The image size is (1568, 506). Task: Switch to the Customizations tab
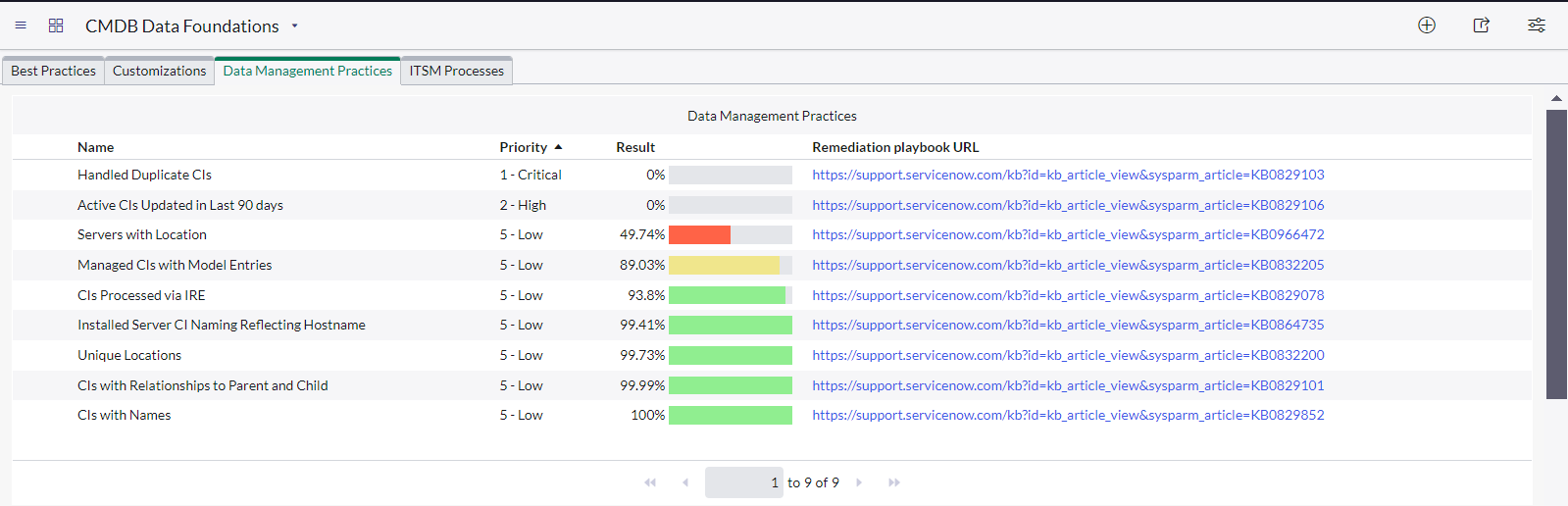[159, 71]
